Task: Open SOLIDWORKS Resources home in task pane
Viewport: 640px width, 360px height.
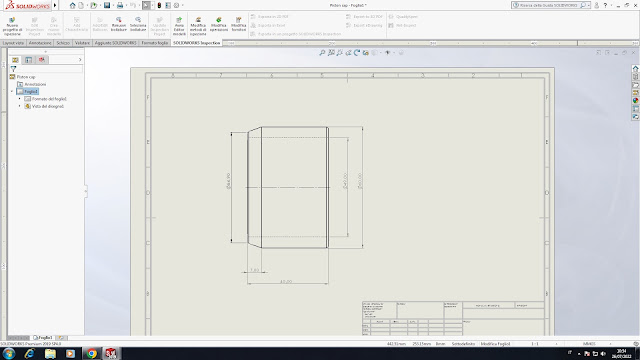Action: pos(635,68)
